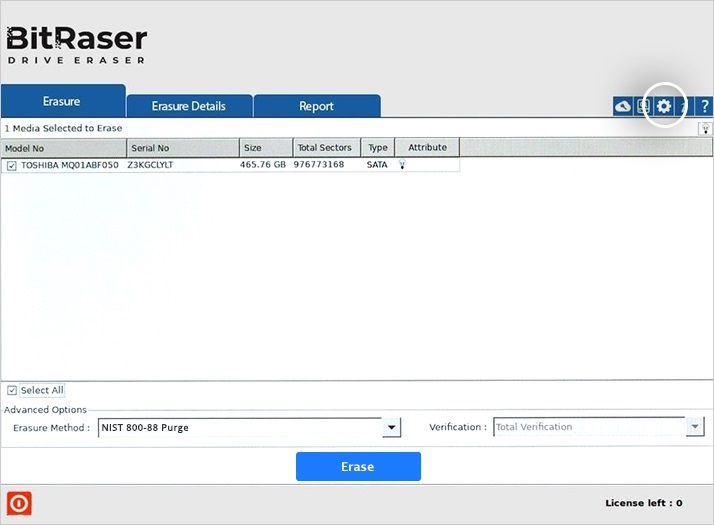Click the partly hidden icon left of help
This screenshot has width=714, height=525.
683,107
